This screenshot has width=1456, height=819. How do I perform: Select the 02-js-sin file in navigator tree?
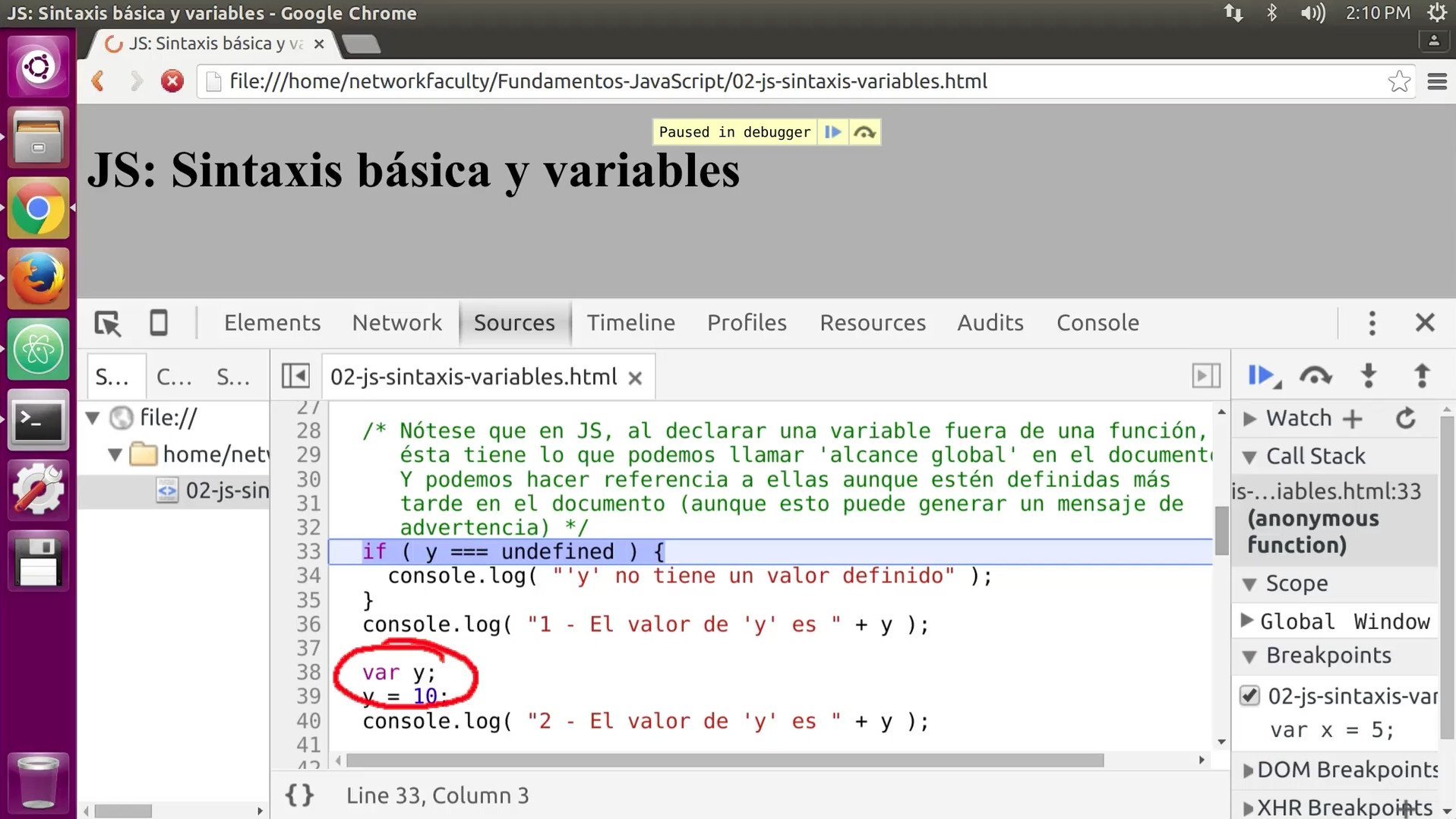(174, 491)
